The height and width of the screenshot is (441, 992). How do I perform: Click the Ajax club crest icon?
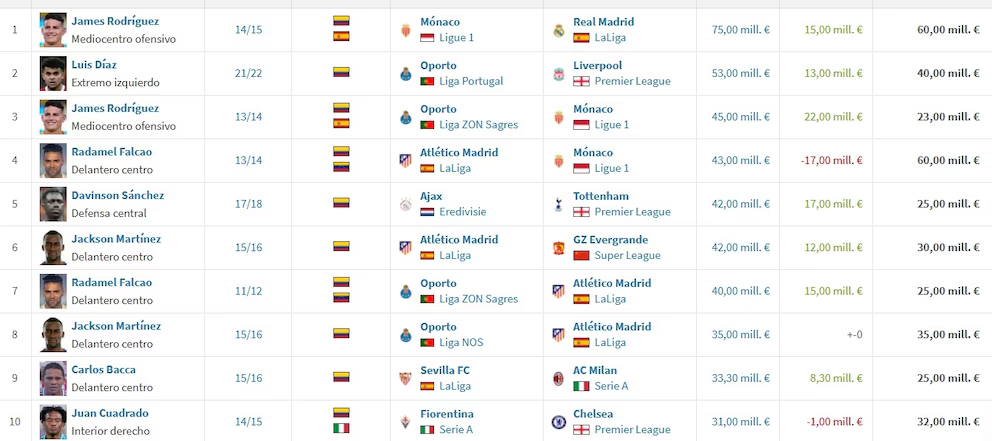(406, 204)
